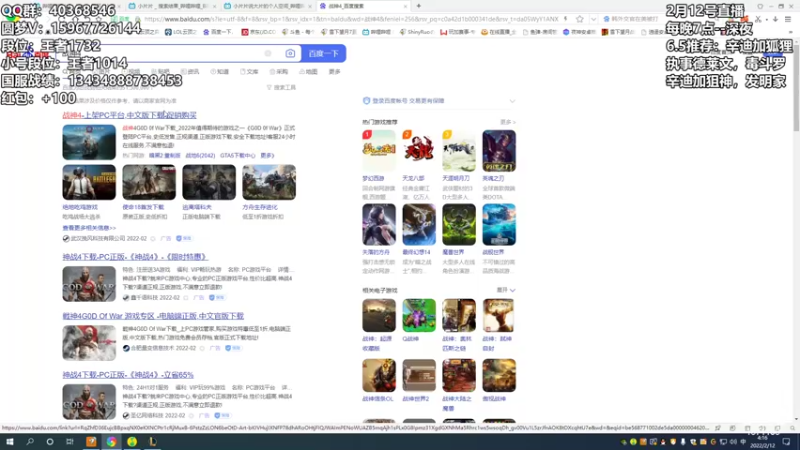Open the browser hamburger menu

(788, 19)
